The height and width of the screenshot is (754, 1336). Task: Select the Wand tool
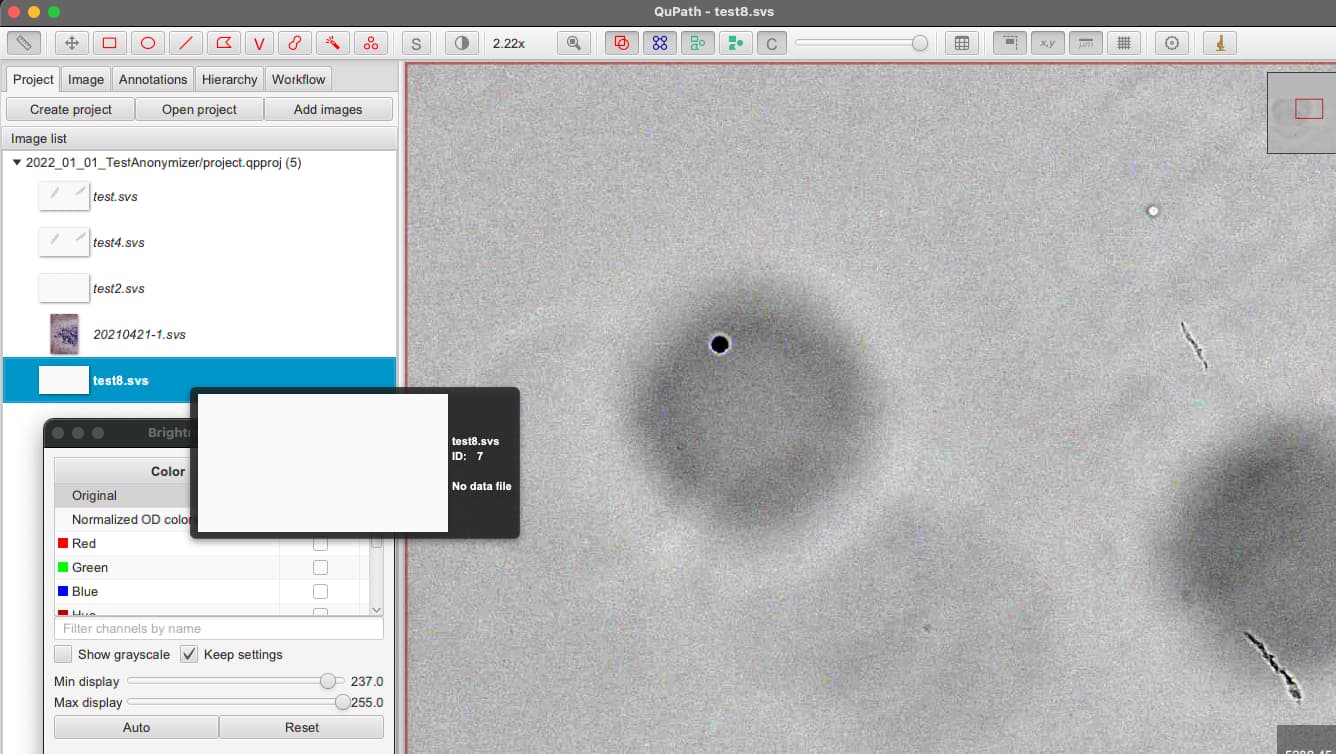[333, 43]
